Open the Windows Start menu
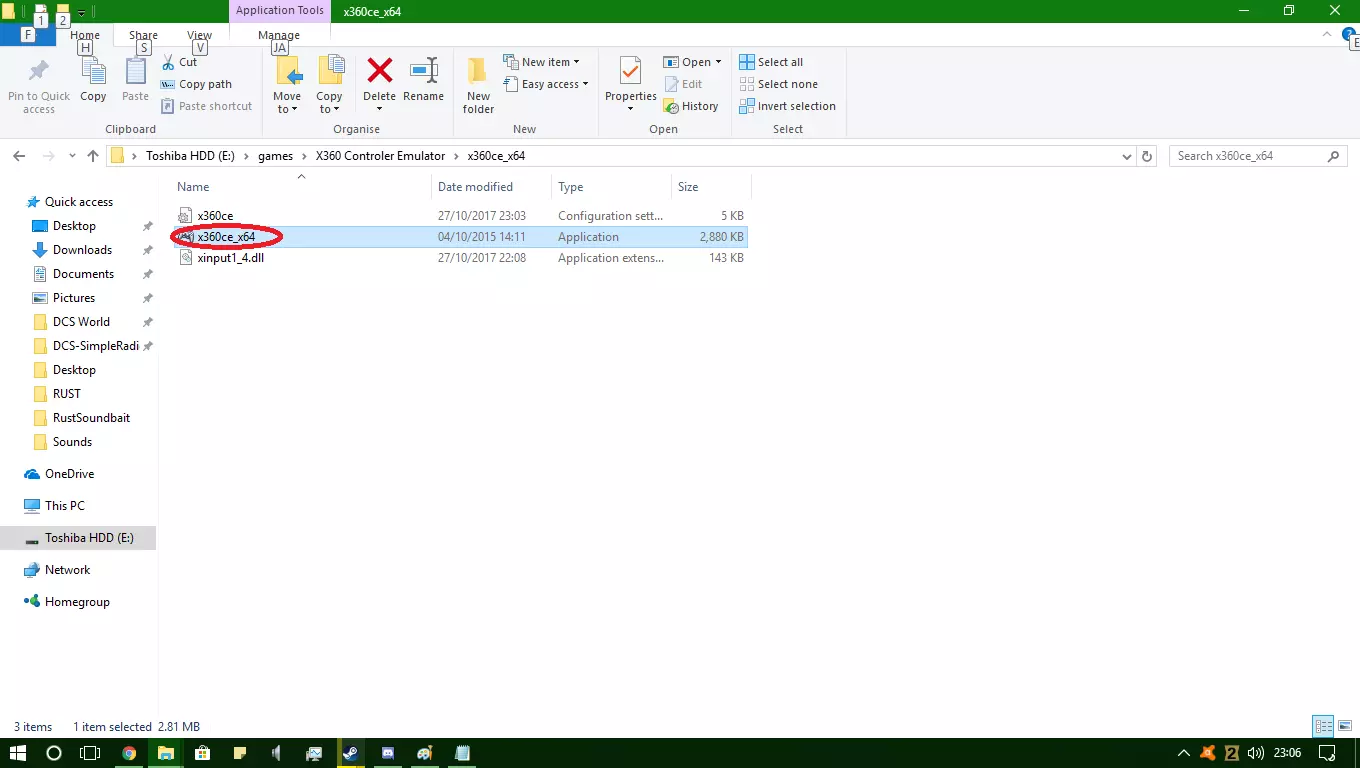1360x768 pixels. click(18, 753)
